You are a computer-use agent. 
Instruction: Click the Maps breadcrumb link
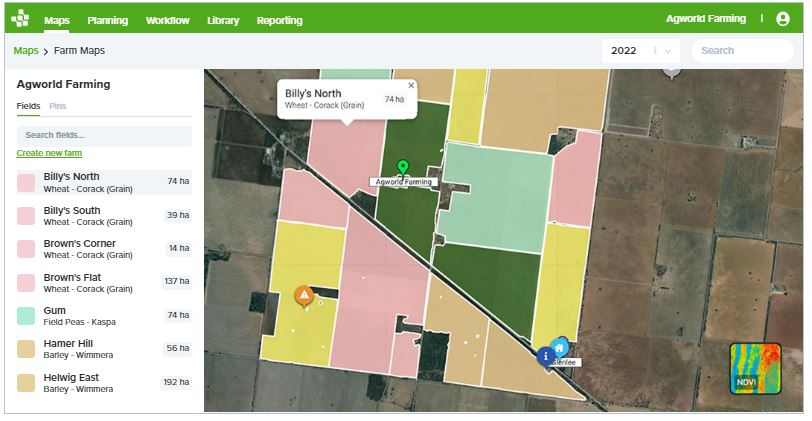coord(25,51)
